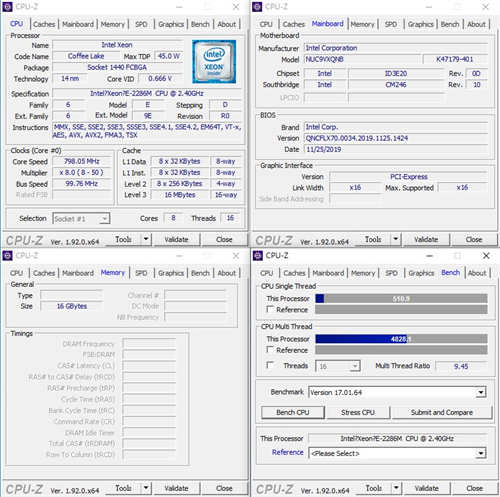The image size is (500, 497).
Task: Click the CPU-Z app icon in the Bench window title bar
Action: 258,256
